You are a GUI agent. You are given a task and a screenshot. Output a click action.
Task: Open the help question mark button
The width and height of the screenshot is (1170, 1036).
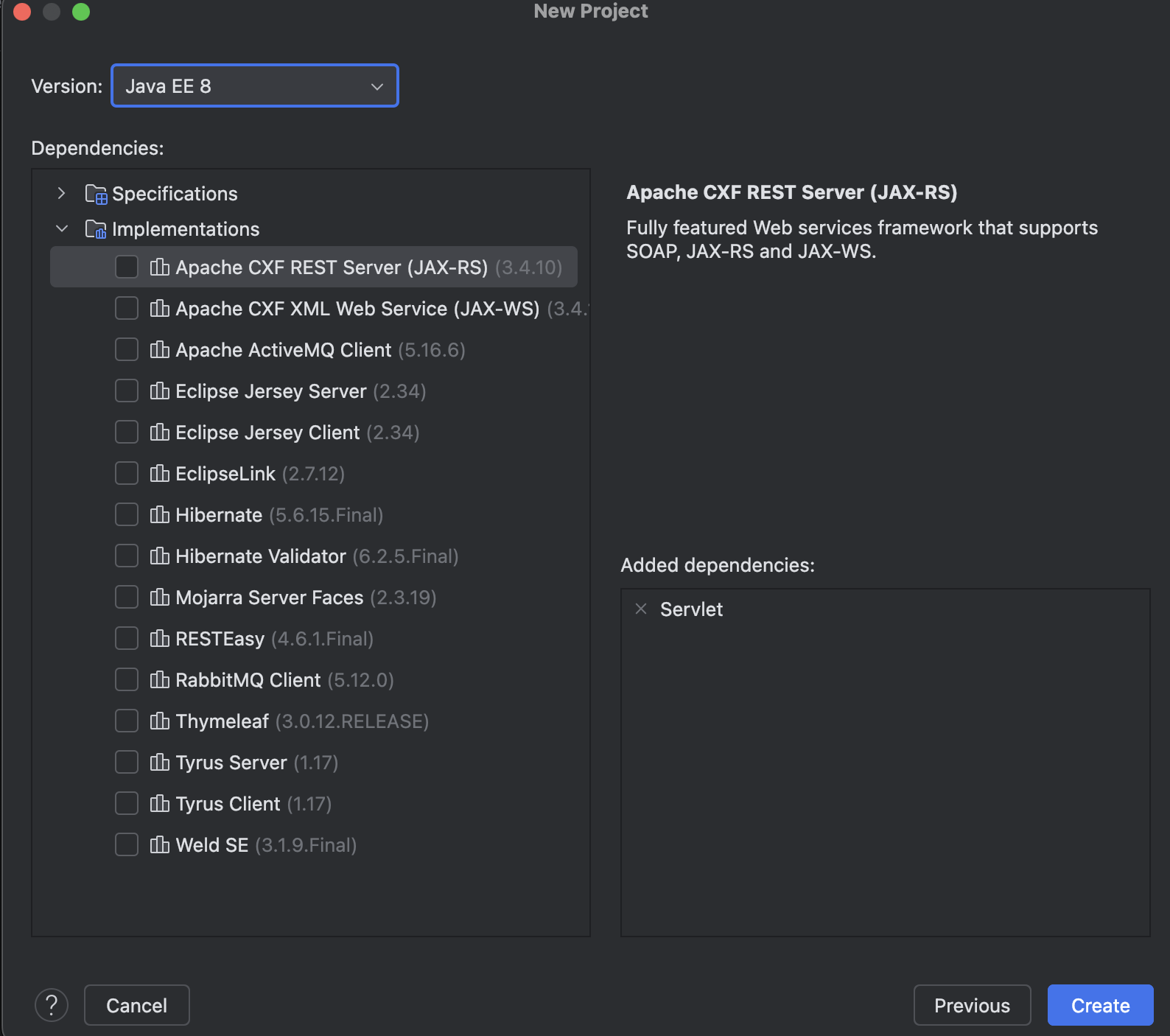(52, 1005)
